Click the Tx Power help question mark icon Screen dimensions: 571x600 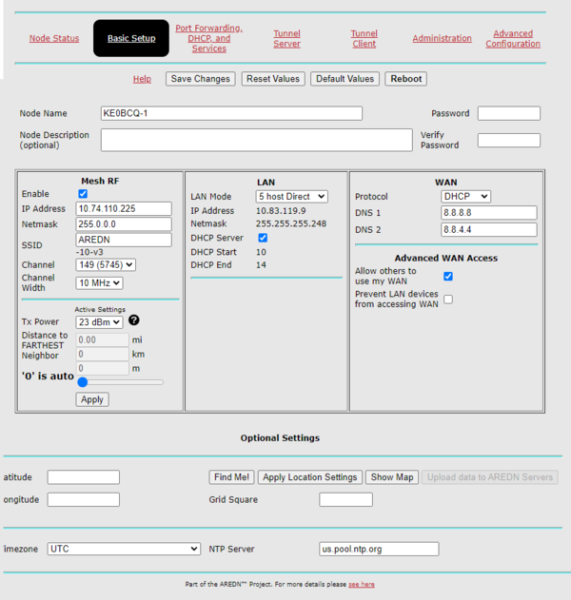click(x=134, y=320)
